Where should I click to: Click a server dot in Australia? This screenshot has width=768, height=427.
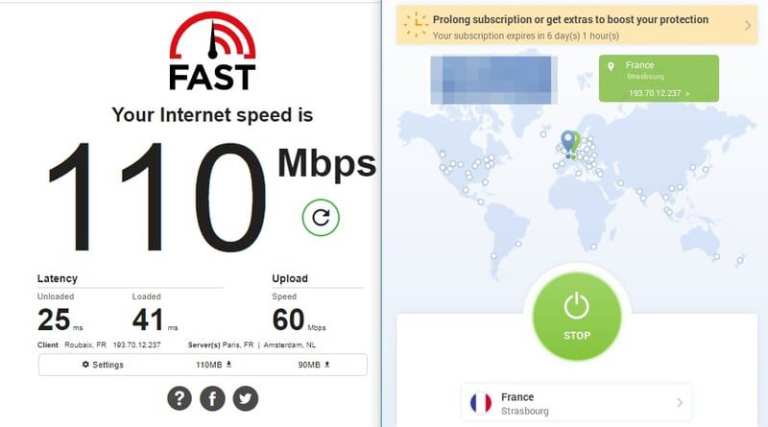[716, 257]
